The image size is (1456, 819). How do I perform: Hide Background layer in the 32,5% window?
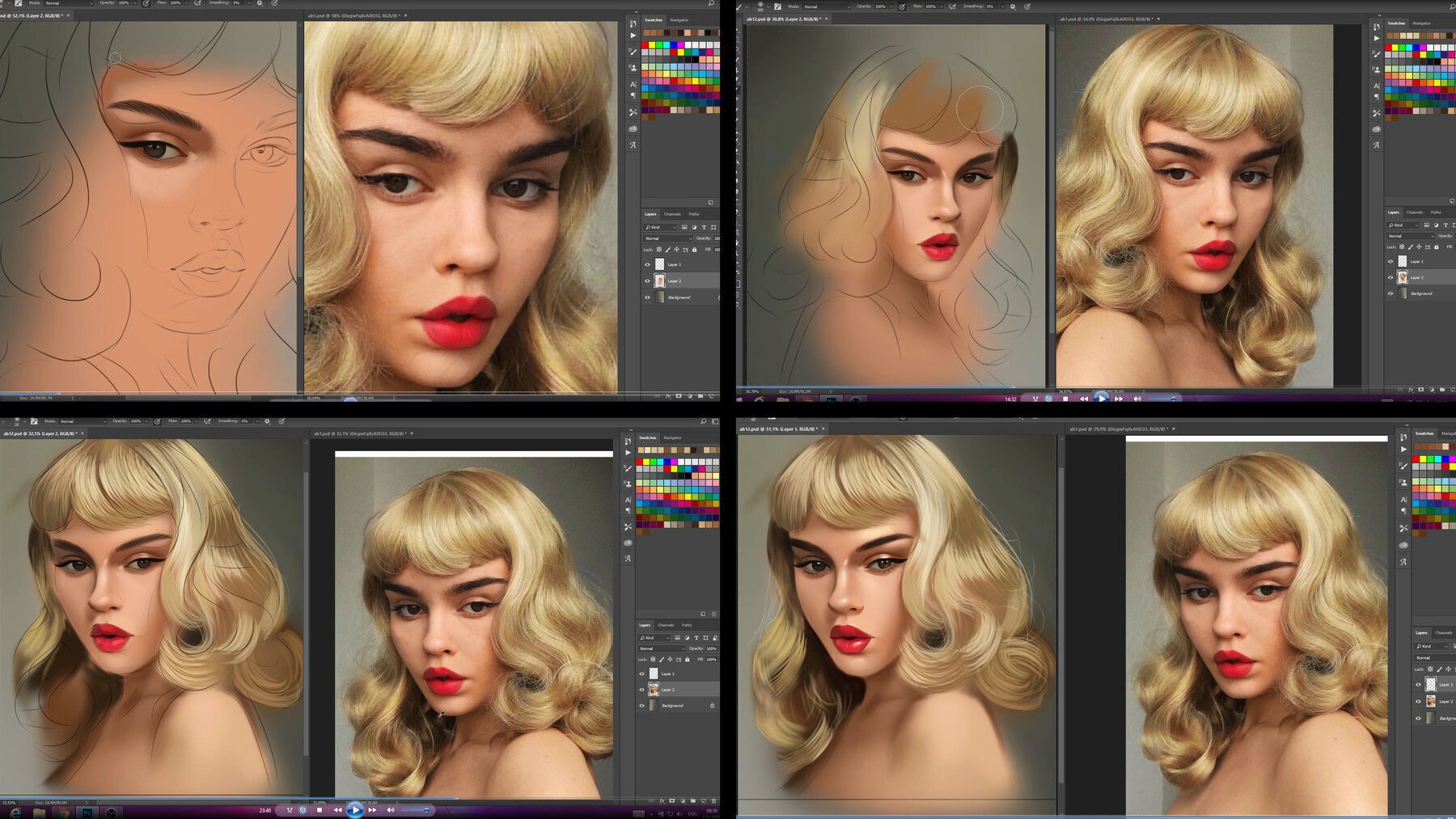click(642, 706)
